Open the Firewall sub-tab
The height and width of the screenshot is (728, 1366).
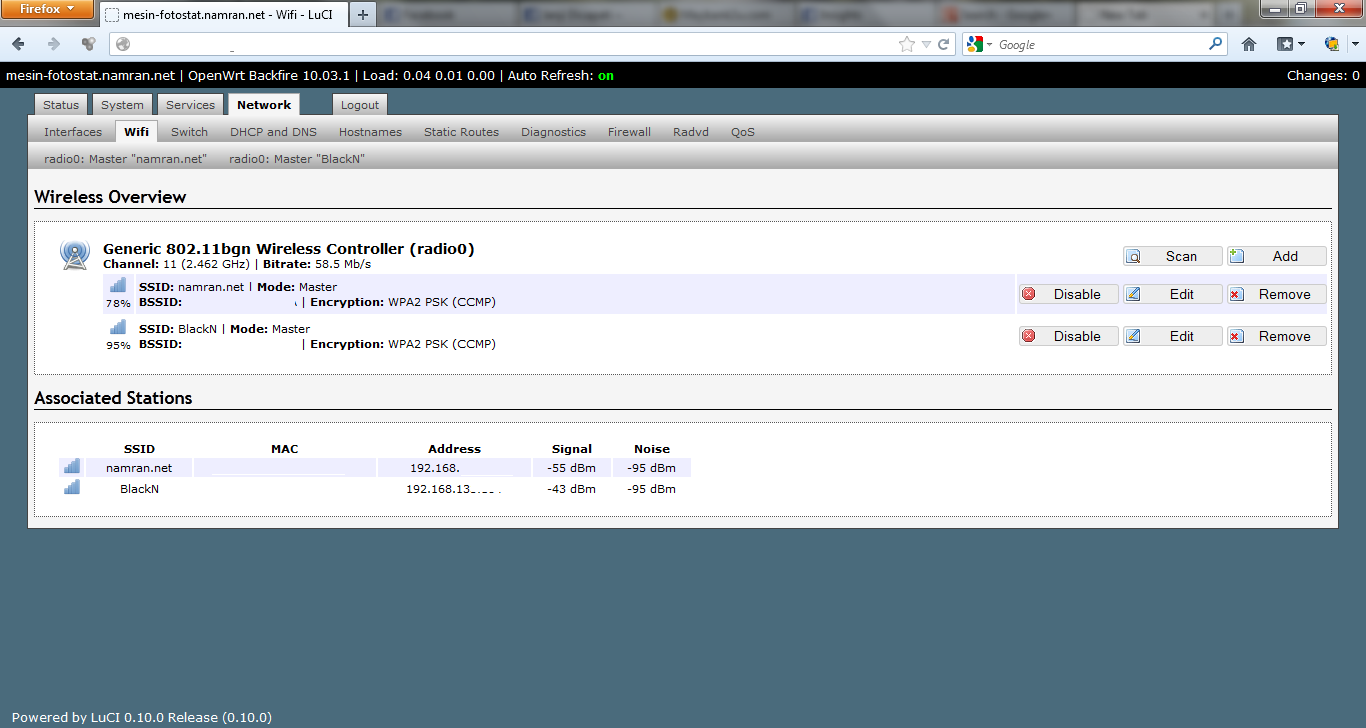click(x=629, y=132)
